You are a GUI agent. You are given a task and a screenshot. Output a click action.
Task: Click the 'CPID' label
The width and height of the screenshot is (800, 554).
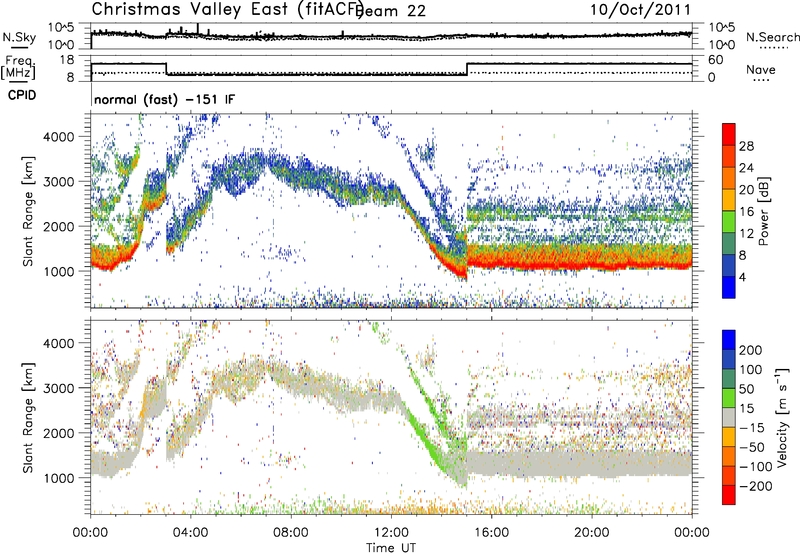point(22,95)
